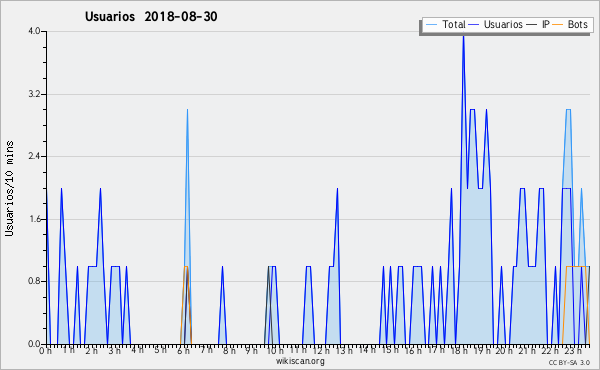Click the '16 h' x-axis label
Viewport: 600px width, 370px height.
(x=413, y=350)
